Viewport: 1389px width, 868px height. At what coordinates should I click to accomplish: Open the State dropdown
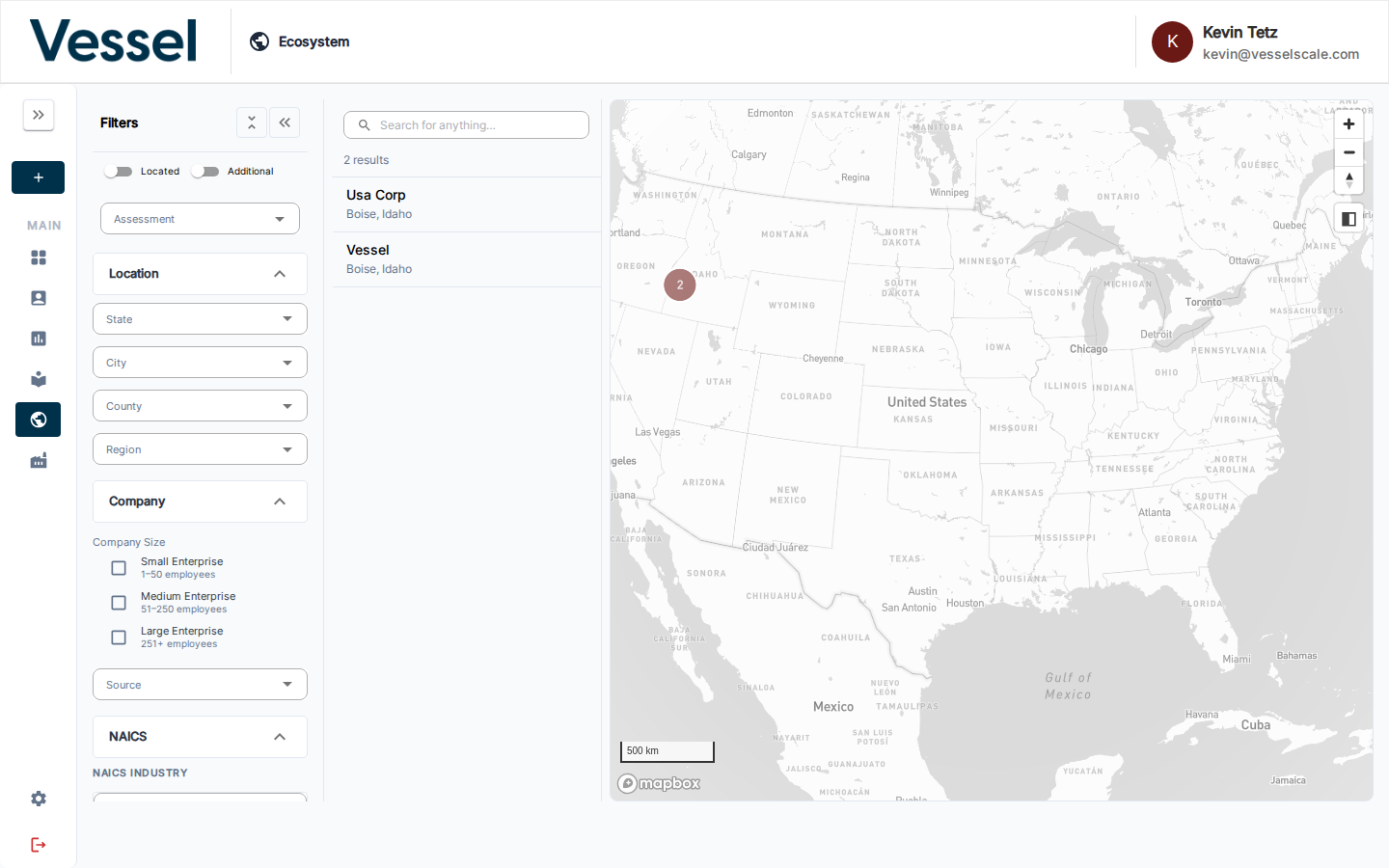[x=200, y=319]
